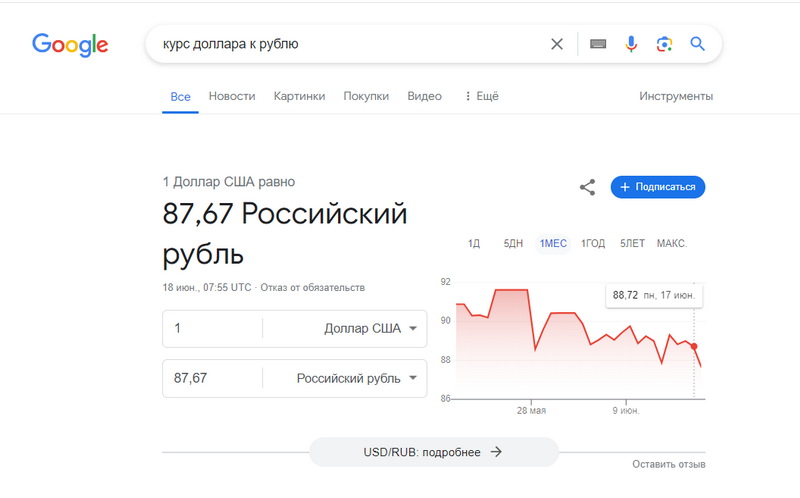Open the Новости tab
The width and height of the screenshot is (800, 498).
click(x=232, y=96)
